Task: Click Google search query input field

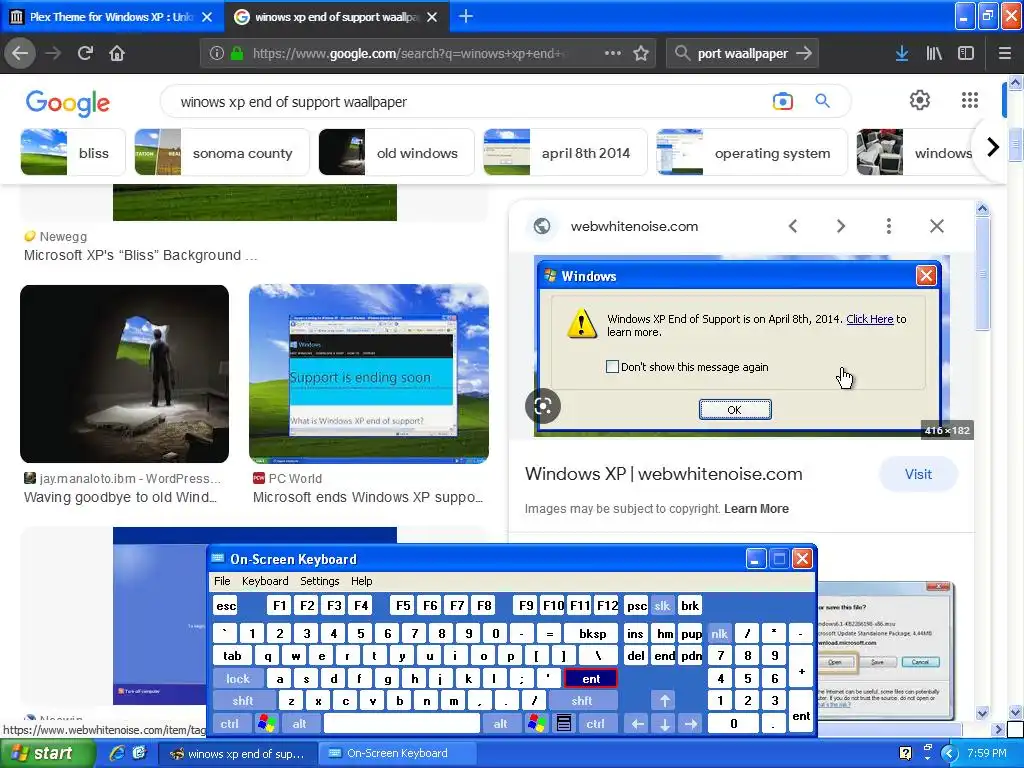Action: pos(470,102)
